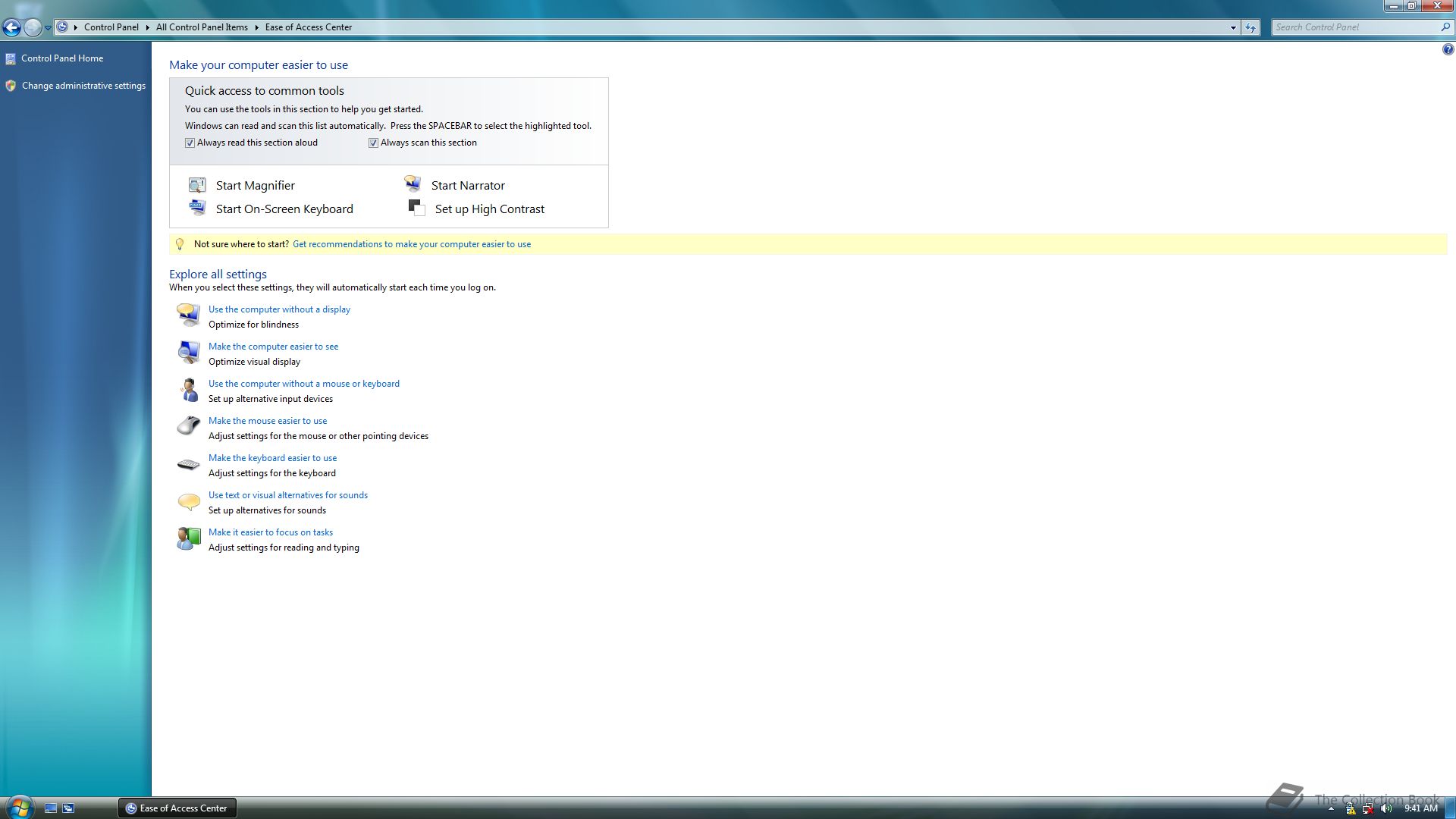
Task: Click Ease of Access Center taskbar button
Action: coord(177,808)
